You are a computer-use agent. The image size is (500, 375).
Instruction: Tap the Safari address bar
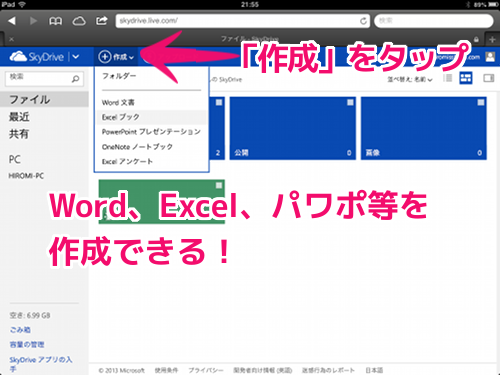242,21
